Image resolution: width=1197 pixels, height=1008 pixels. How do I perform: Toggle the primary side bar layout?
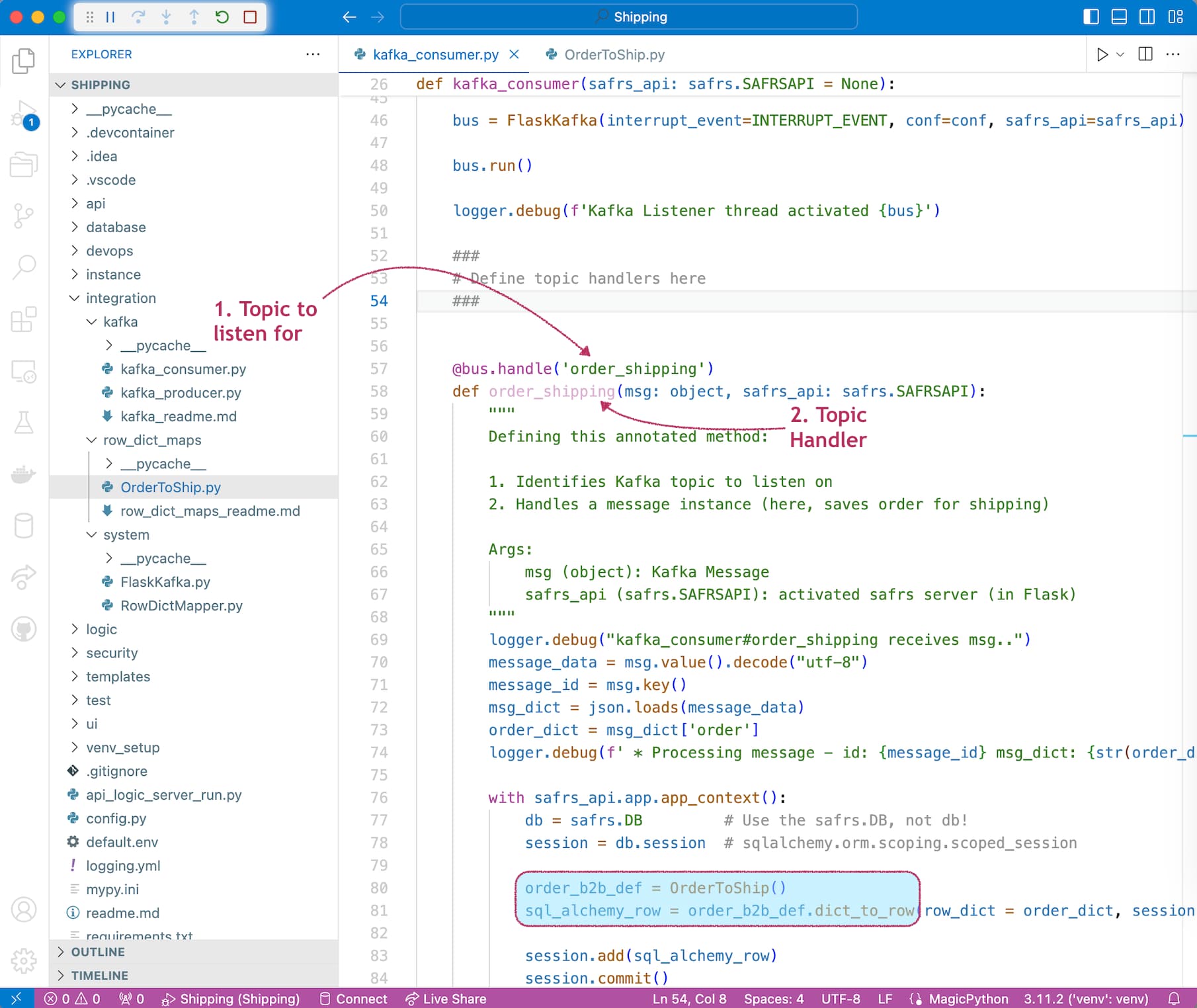(1091, 17)
